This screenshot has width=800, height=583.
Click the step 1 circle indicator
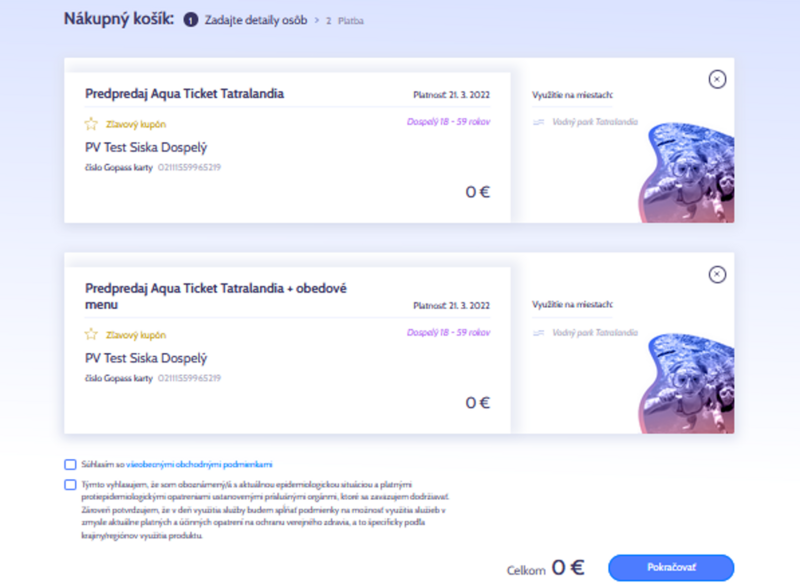pos(191,20)
